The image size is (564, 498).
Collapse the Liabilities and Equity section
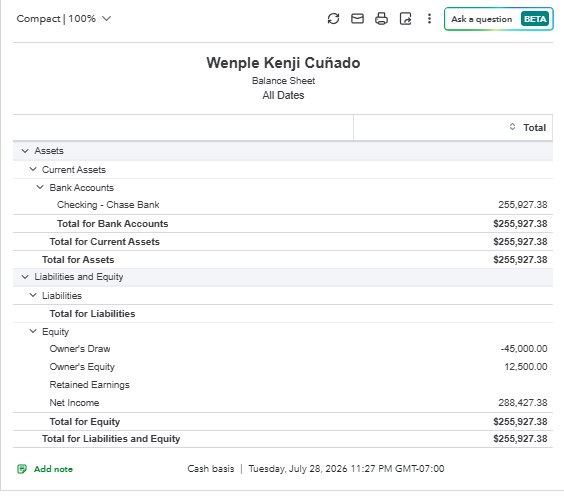point(25,277)
